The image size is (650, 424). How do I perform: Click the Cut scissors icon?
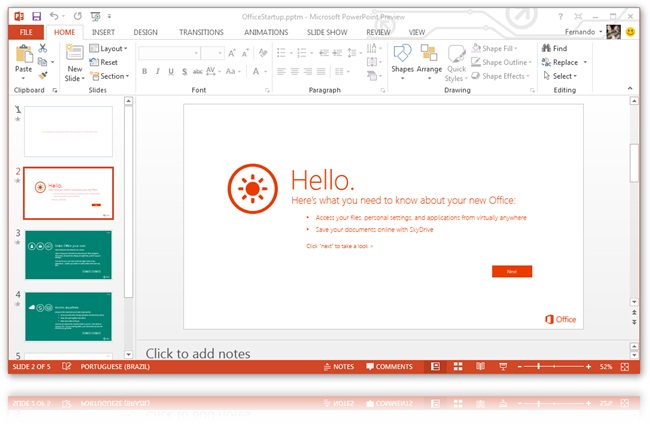click(x=42, y=48)
